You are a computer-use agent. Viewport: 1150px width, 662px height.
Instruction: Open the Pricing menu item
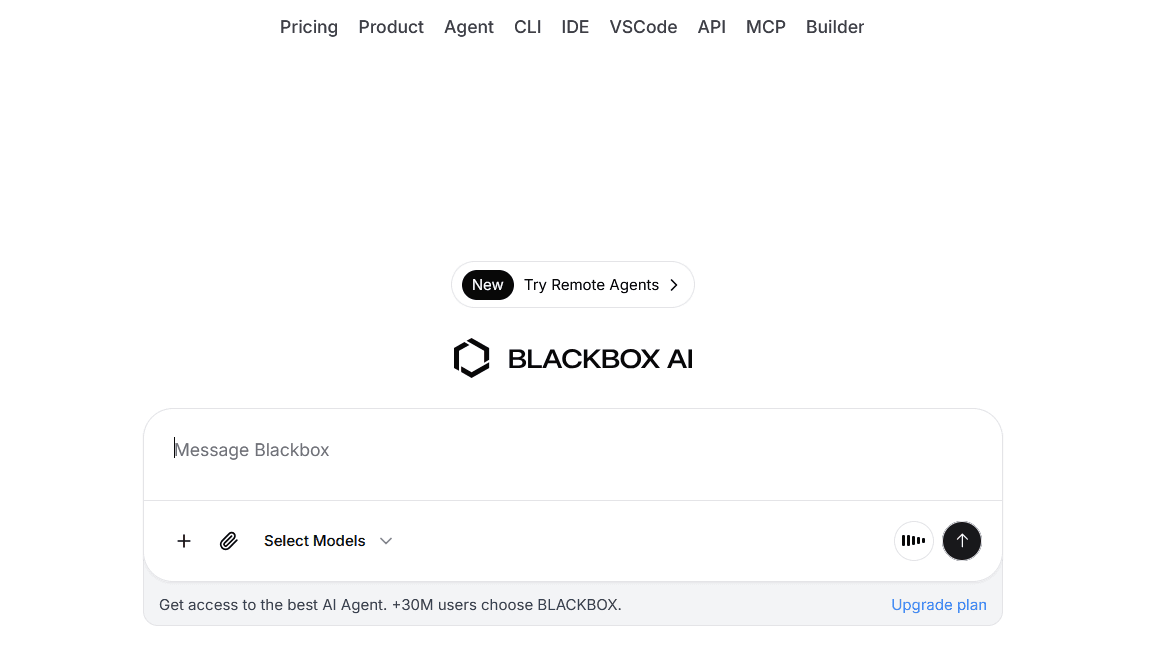[x=308, y=27]
